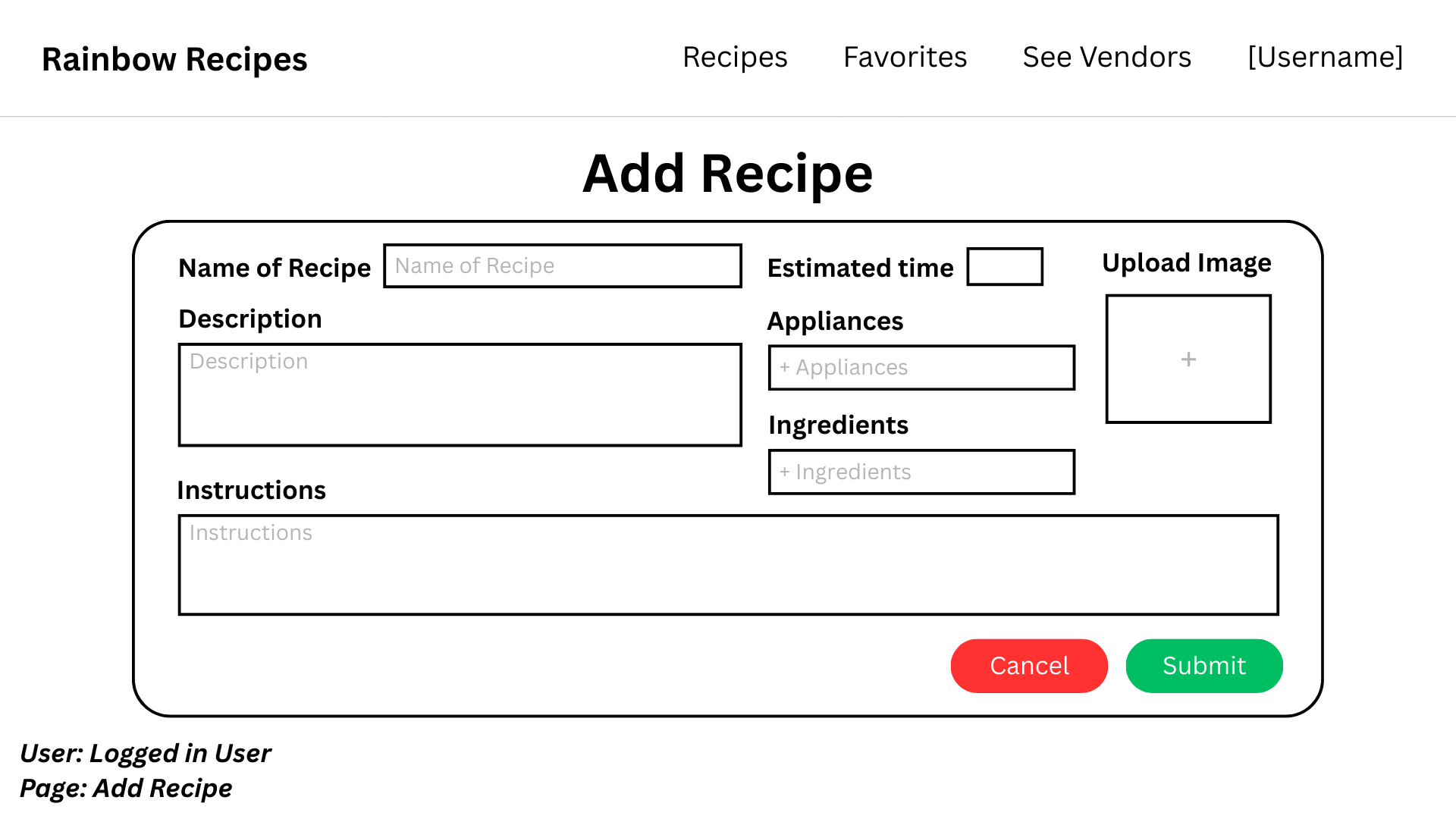Viewport: 1456px width, 819px height.
Task: Click inside the Instructions text area
Action: pos(728,565)
